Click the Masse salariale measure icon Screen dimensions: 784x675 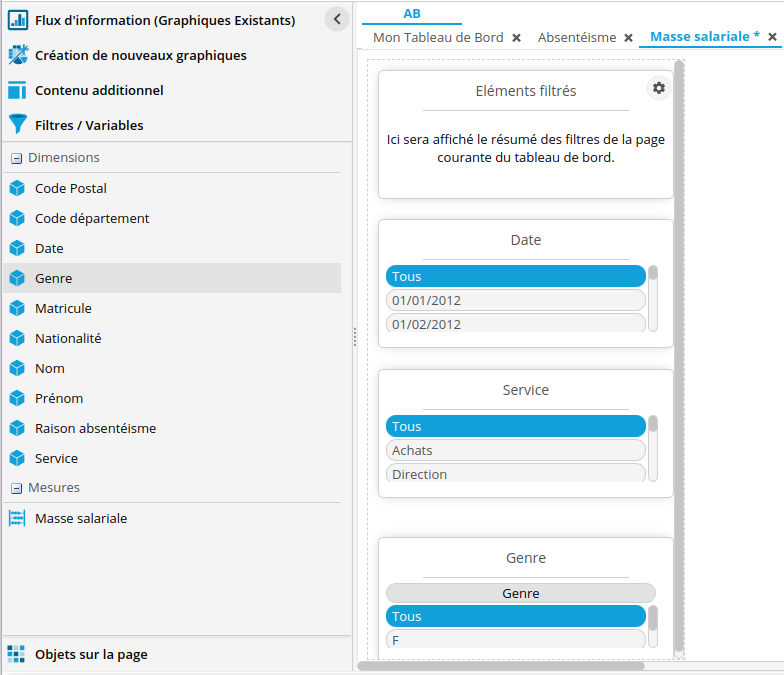coord(16,518)
